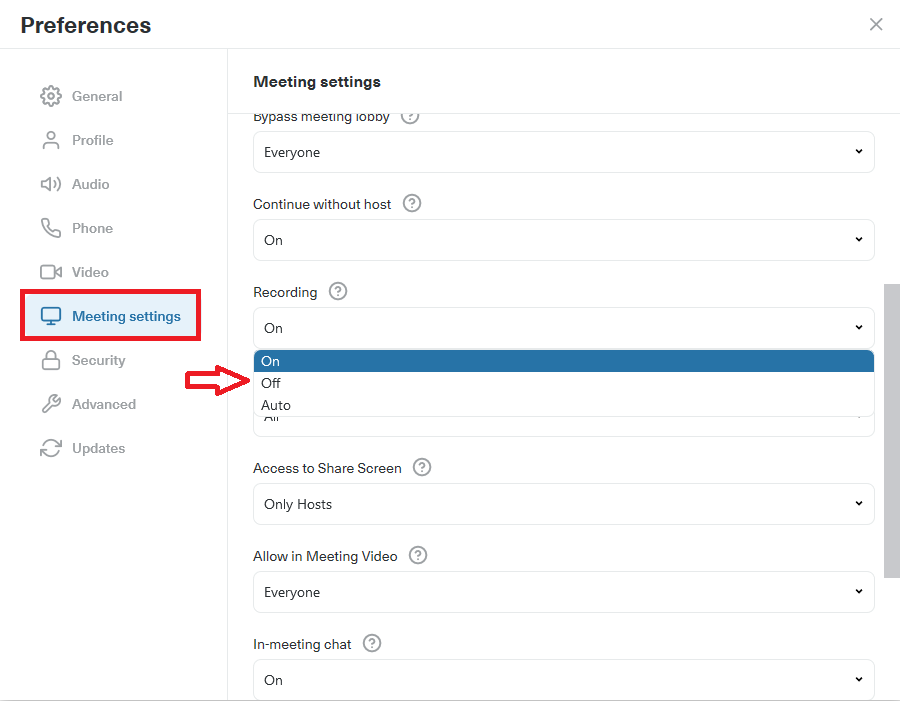This screenshot has height=701, width=900.
Task: Select Off in the Recording dropdown
Action: 270,383
